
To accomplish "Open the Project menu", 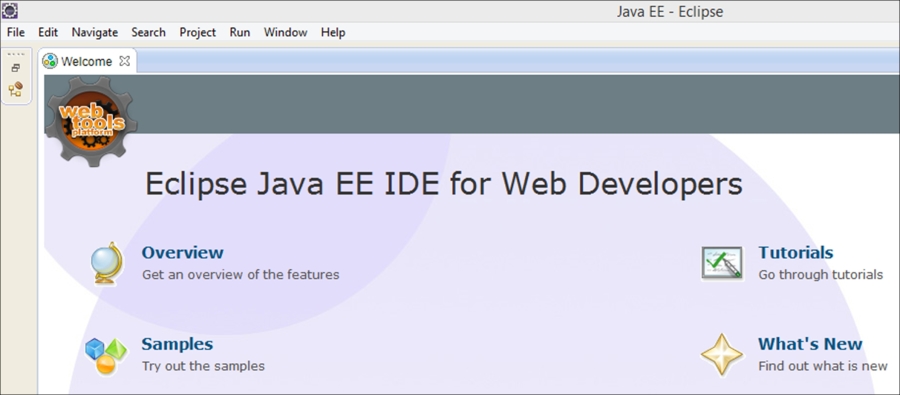I will pos(197,33).
